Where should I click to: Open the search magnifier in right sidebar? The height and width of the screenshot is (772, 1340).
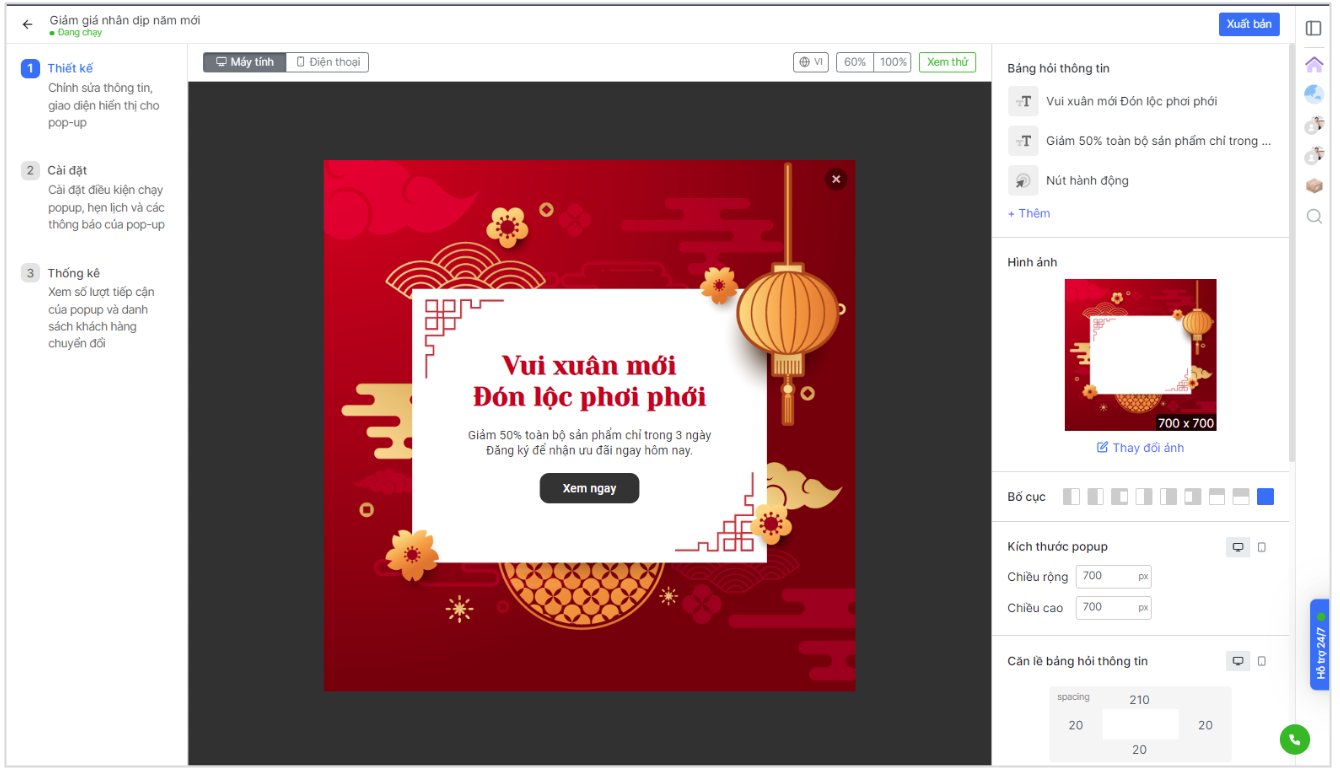1314,216
